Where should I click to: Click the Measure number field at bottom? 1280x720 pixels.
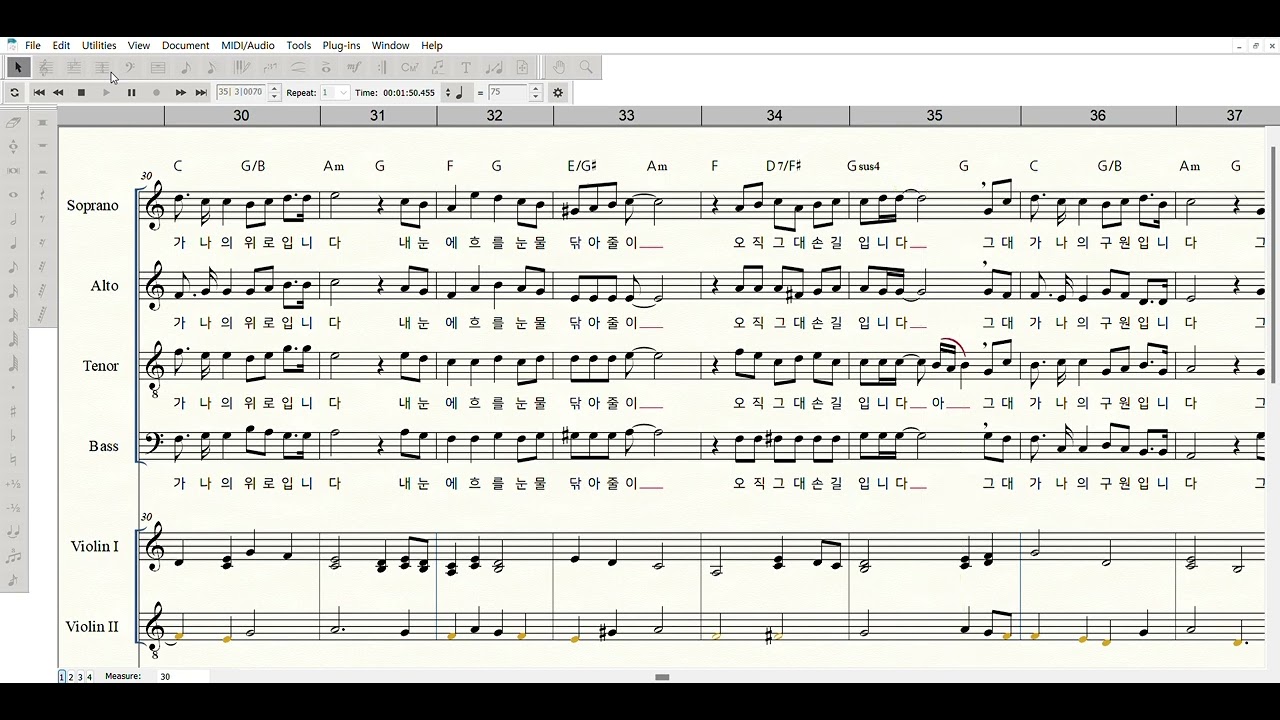click(183, 677)
